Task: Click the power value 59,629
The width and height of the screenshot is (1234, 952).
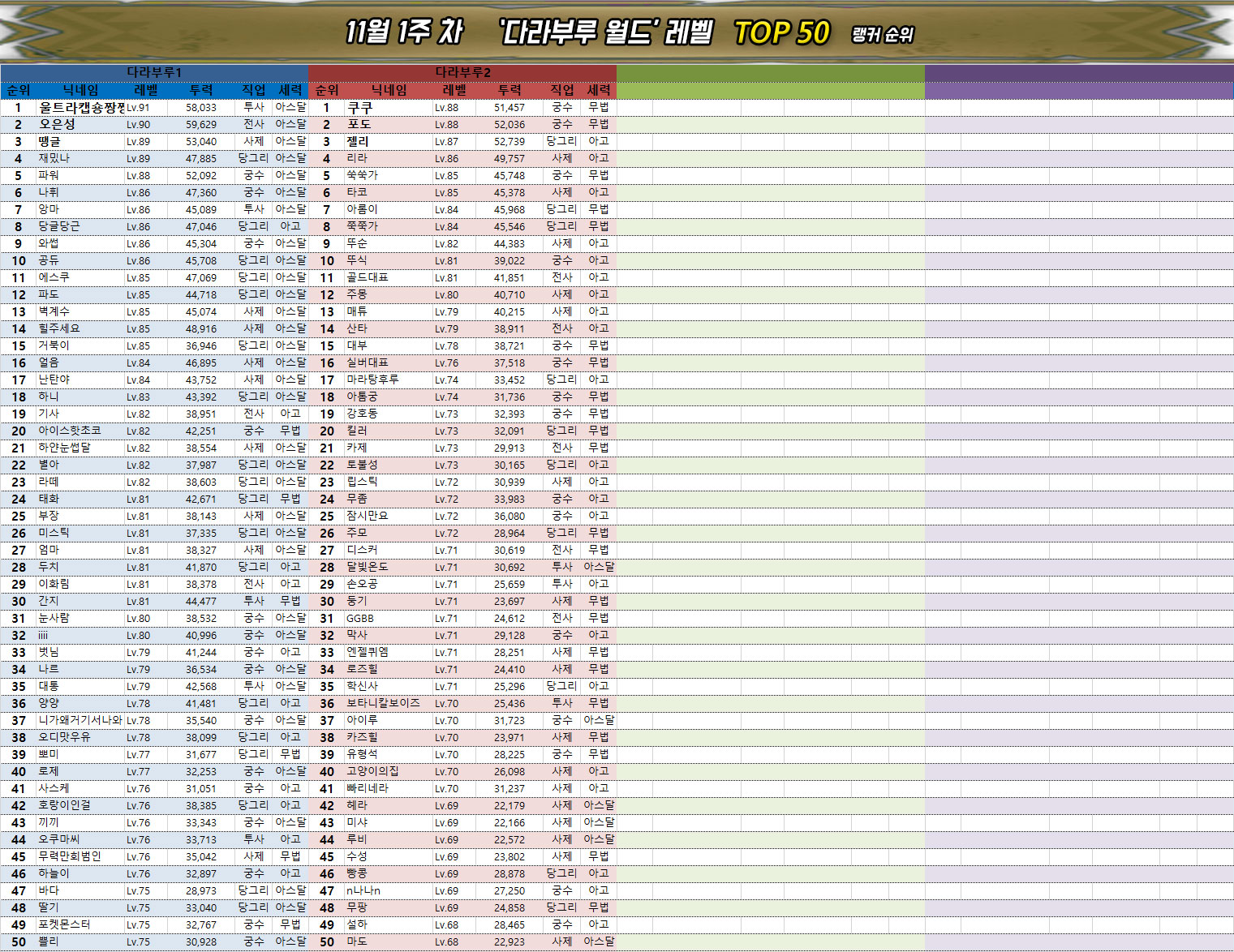Action: (200, 125)
